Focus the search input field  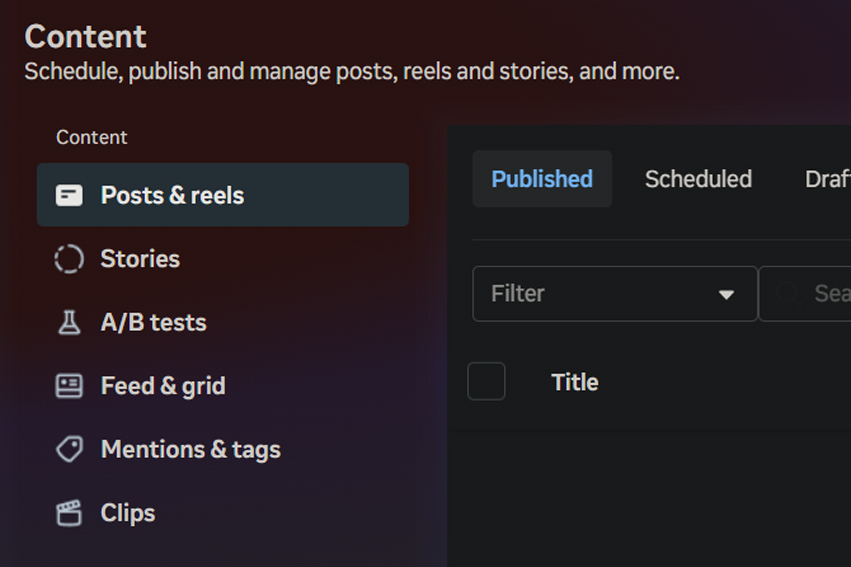click(x=830, y=294)
